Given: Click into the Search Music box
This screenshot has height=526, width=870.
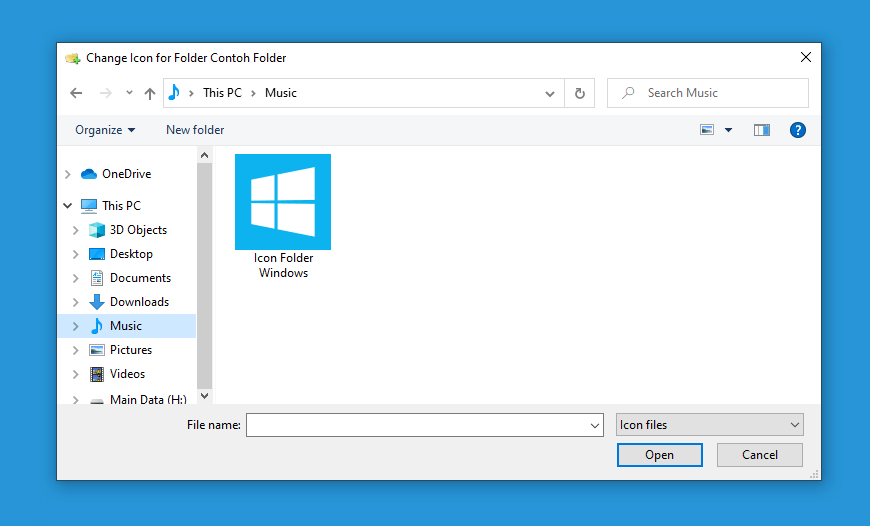Looking at the screenshot, I should (708, 93).
